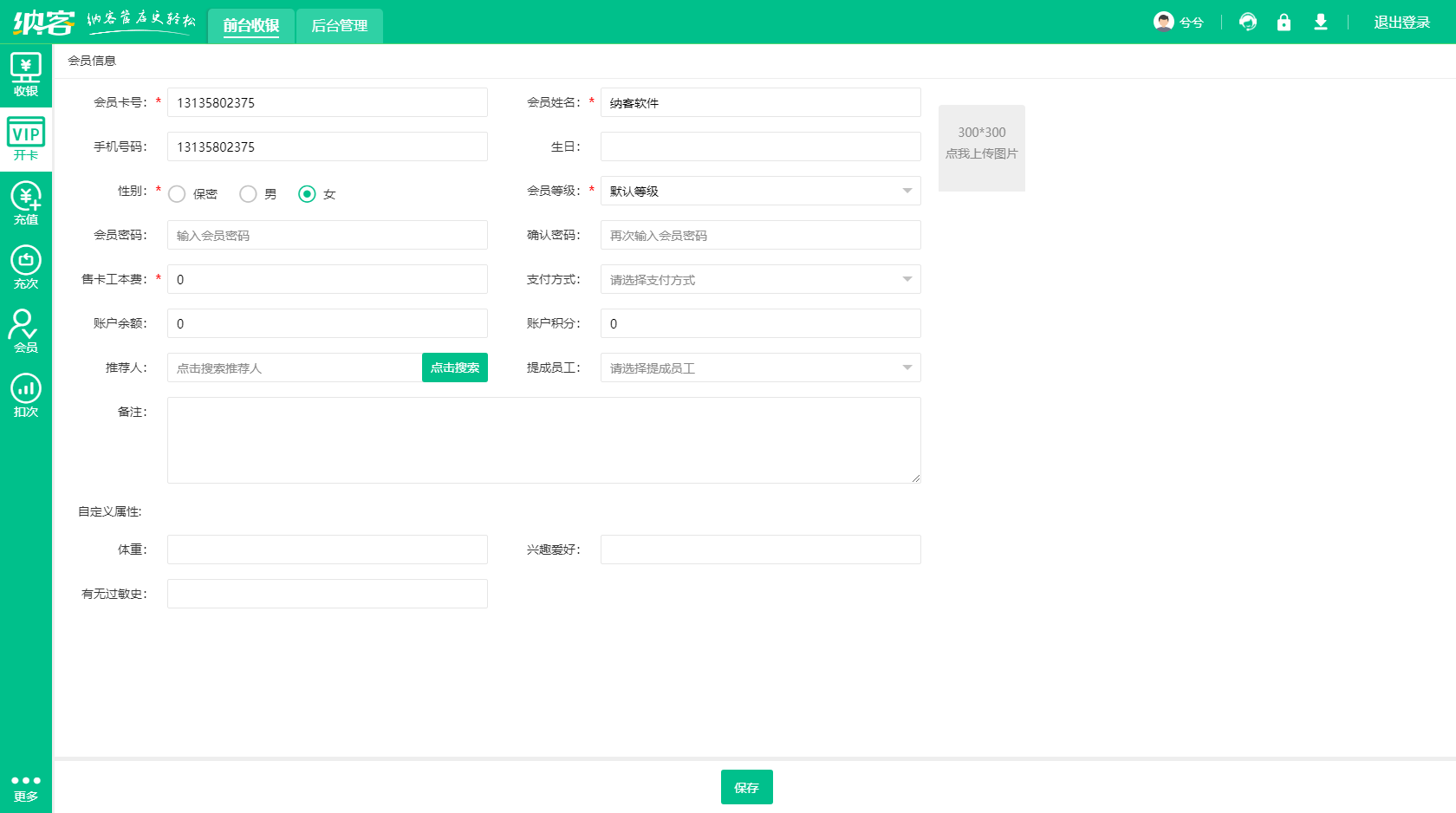Select the 女 gender radio button

pyautogui.click(x=307, y=194)
